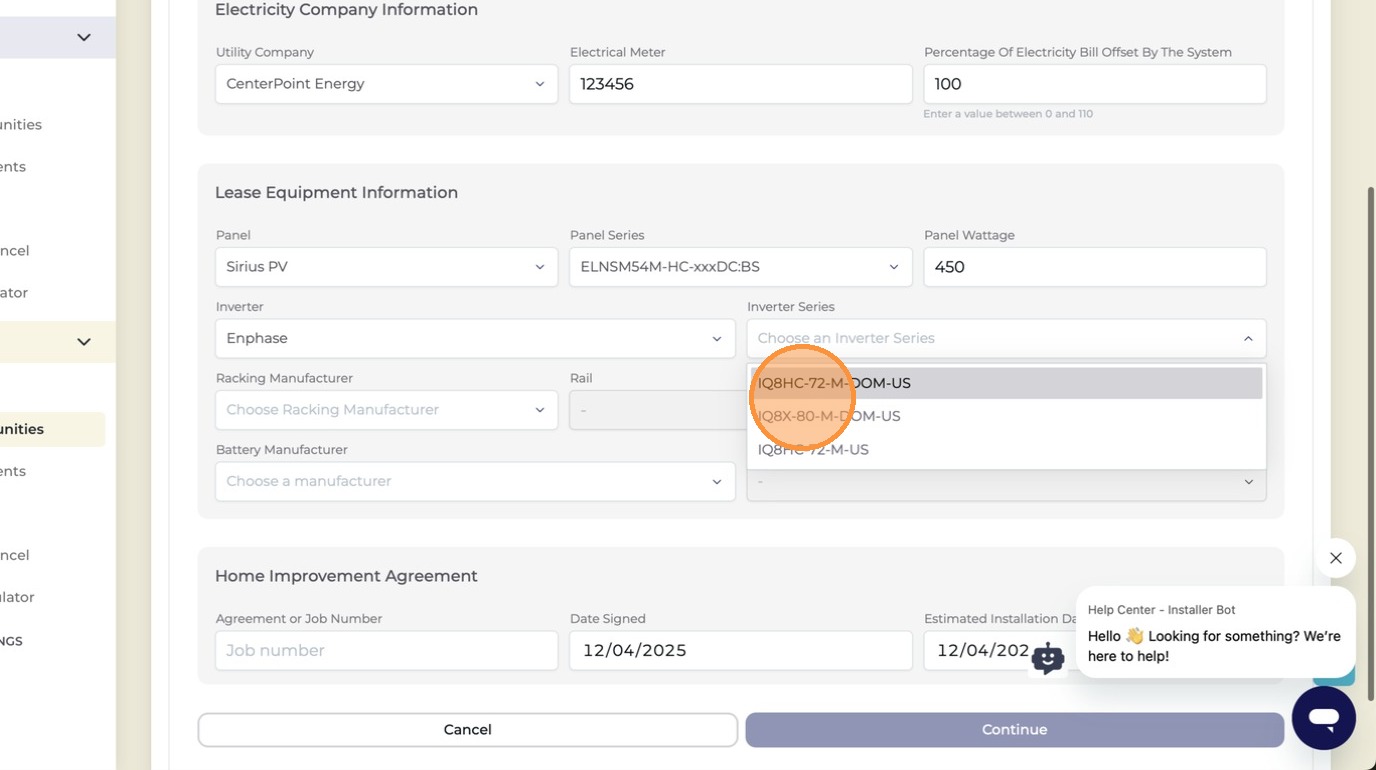Open the Inverter dropdown showing Enphase

click(x=475, y=338)
